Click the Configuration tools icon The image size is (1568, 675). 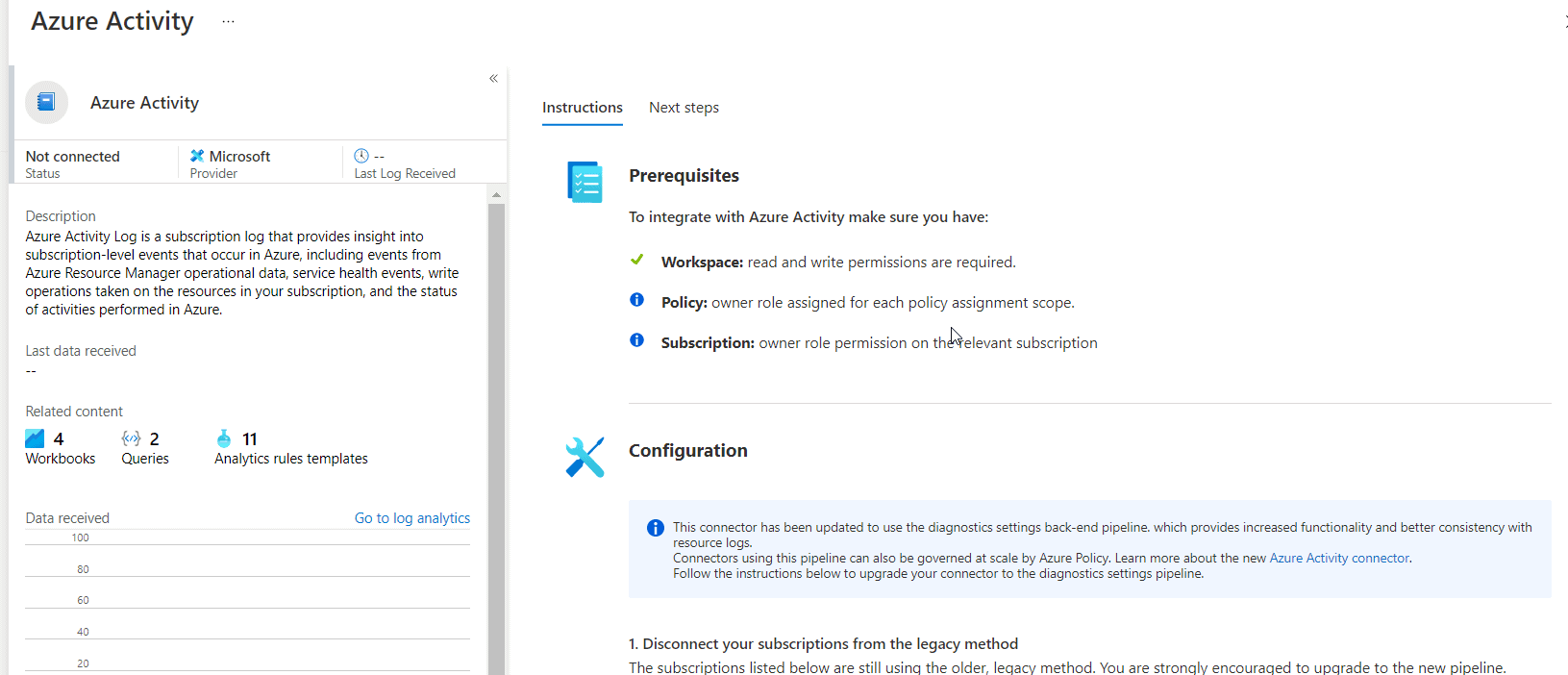point(585,457)
